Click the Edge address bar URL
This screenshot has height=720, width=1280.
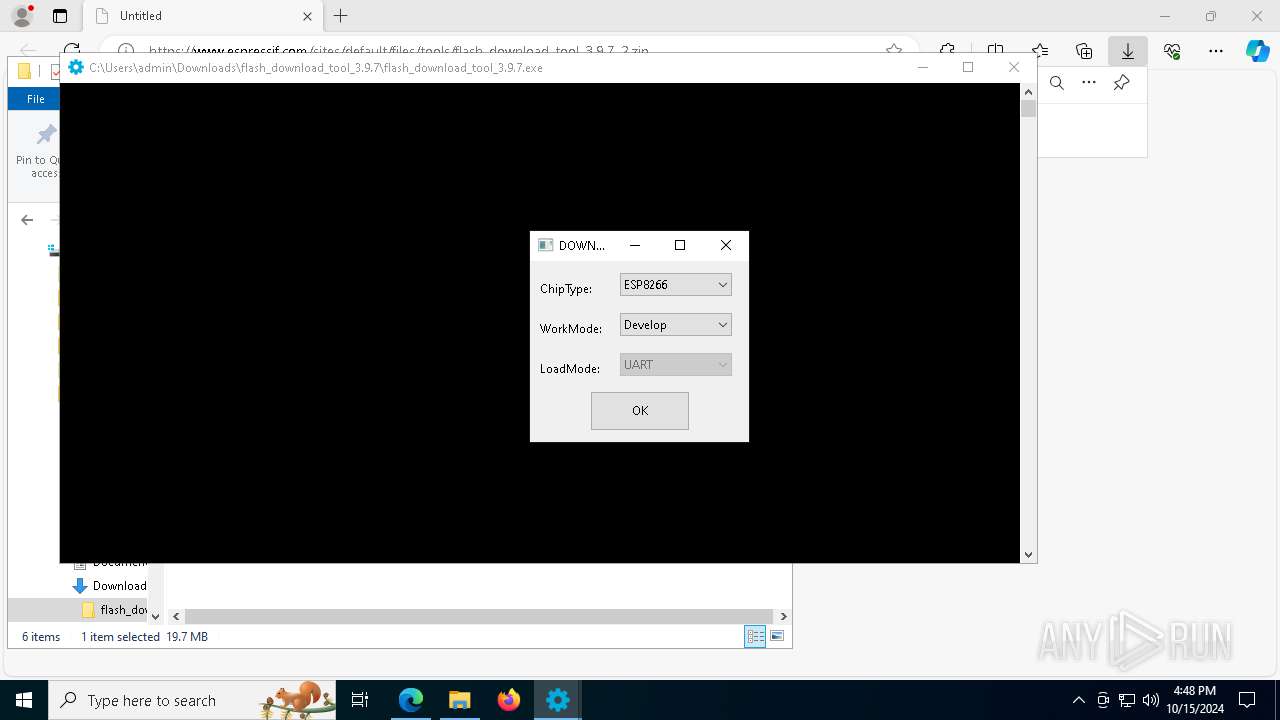click(399, 50)
